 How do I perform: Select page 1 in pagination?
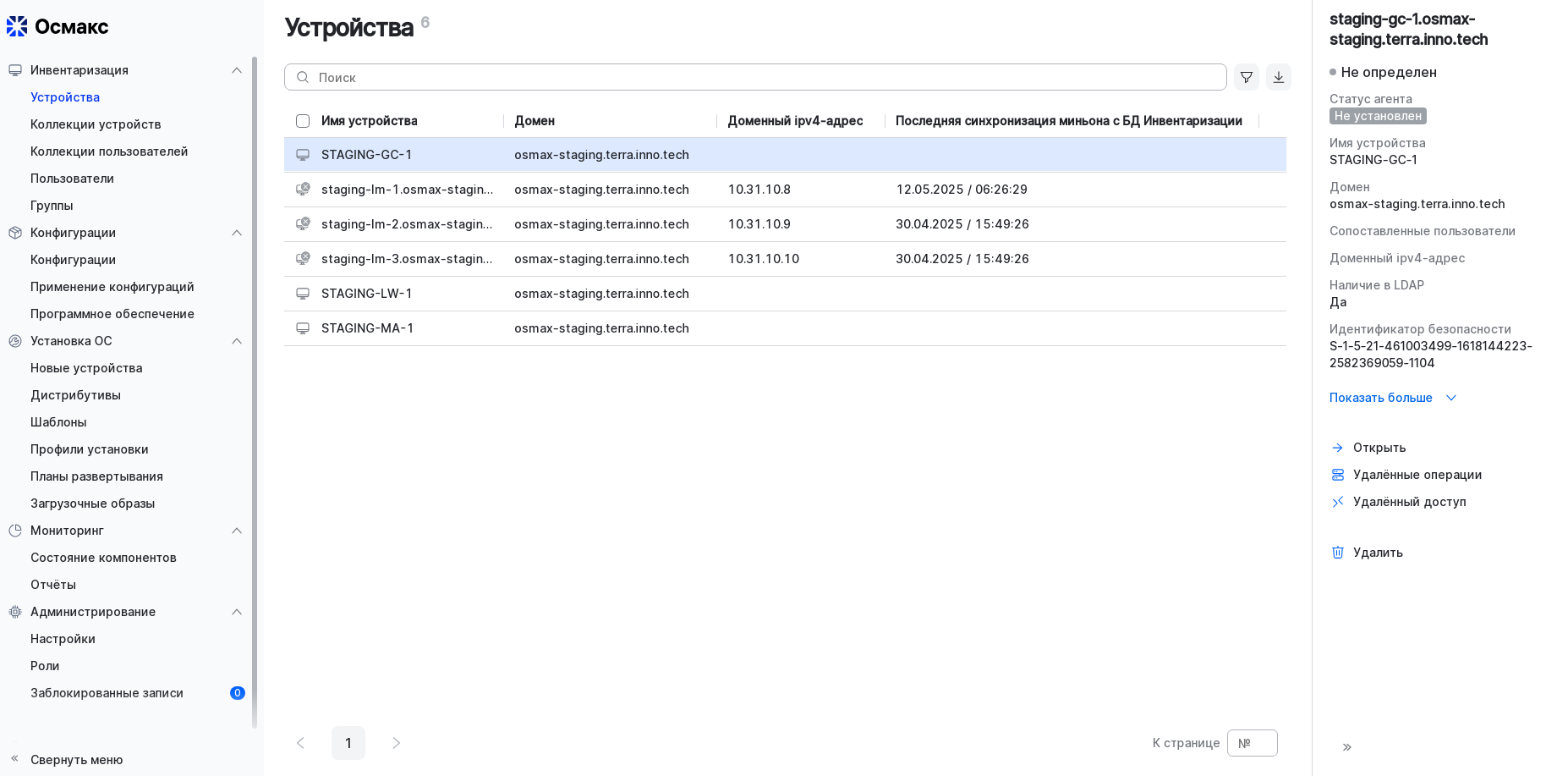(x=348, y=743)
